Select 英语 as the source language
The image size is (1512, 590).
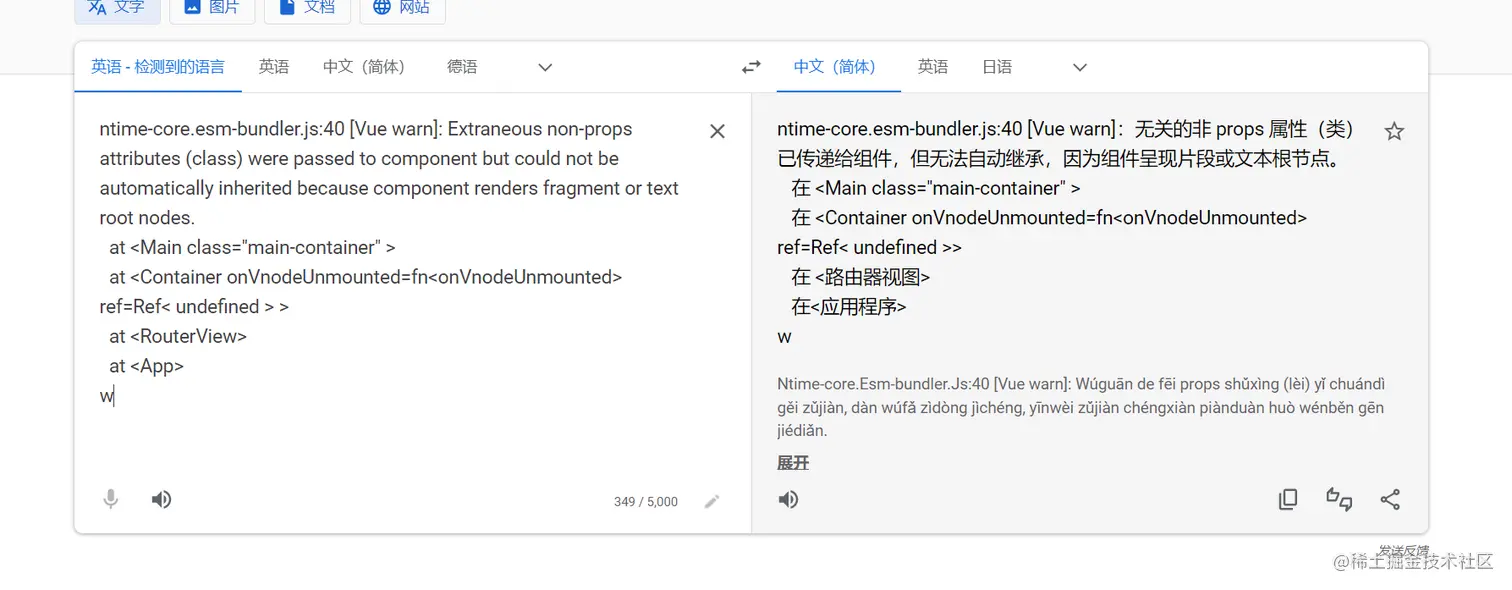point(274,67)
